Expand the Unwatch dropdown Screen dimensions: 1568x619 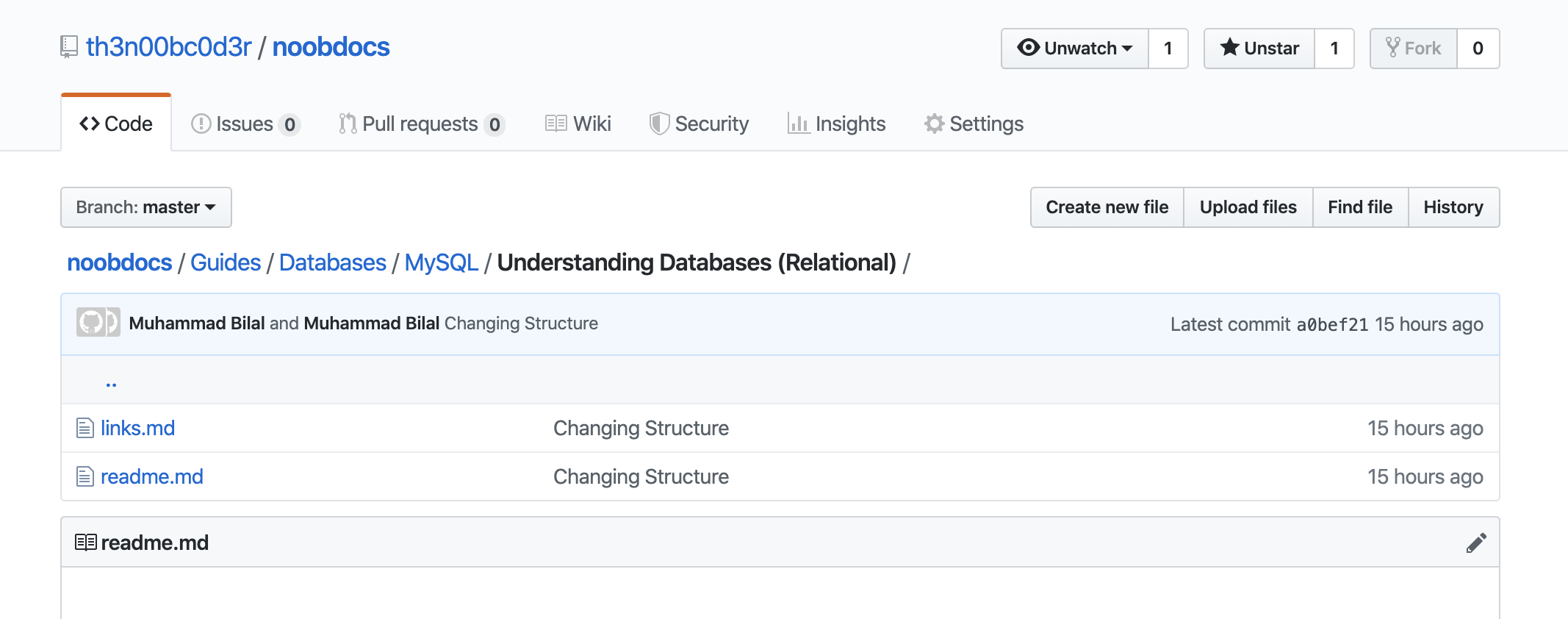click(x=1075, y=49)
